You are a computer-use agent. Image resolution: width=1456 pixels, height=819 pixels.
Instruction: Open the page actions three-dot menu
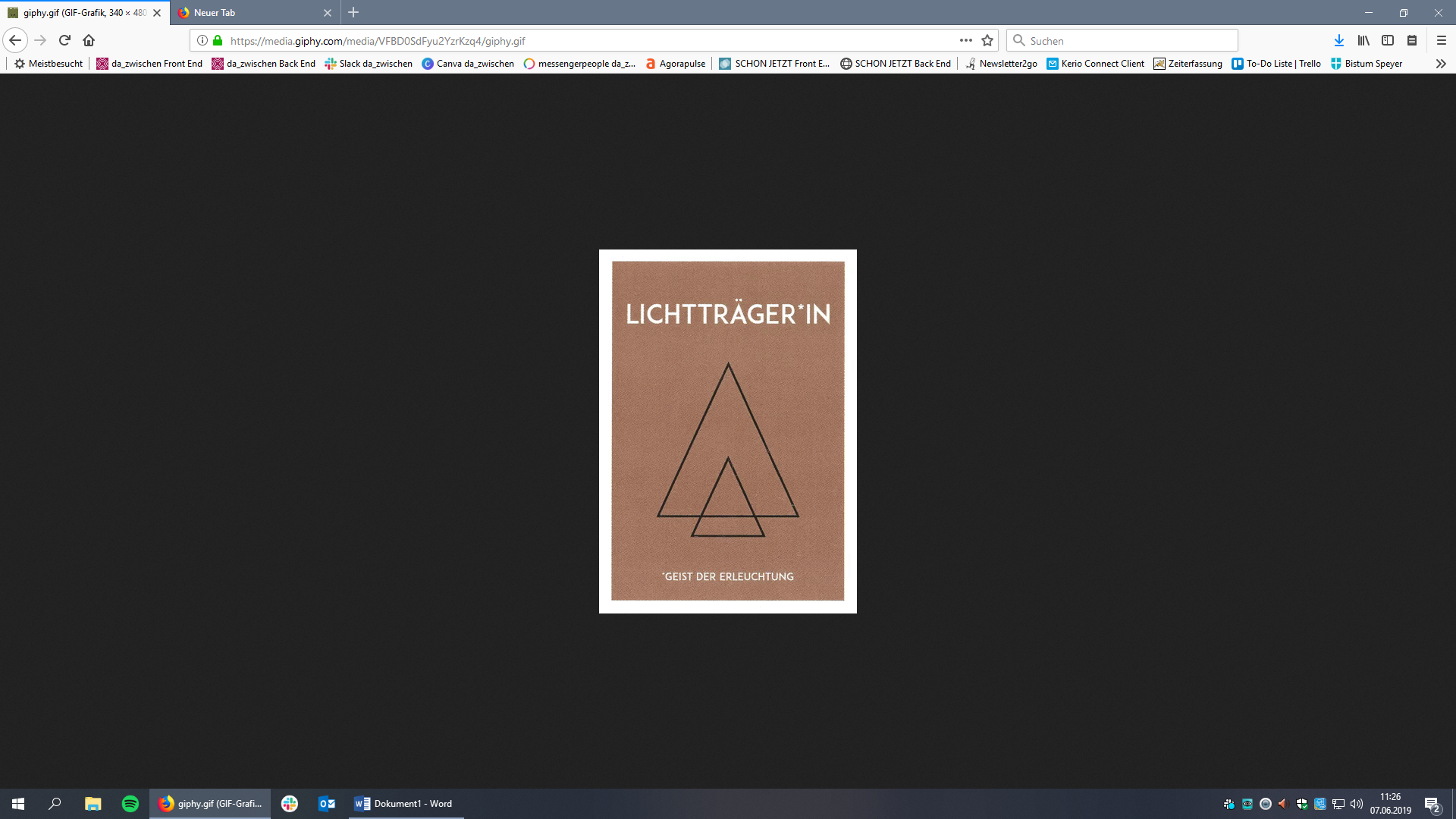coord(965,41)
